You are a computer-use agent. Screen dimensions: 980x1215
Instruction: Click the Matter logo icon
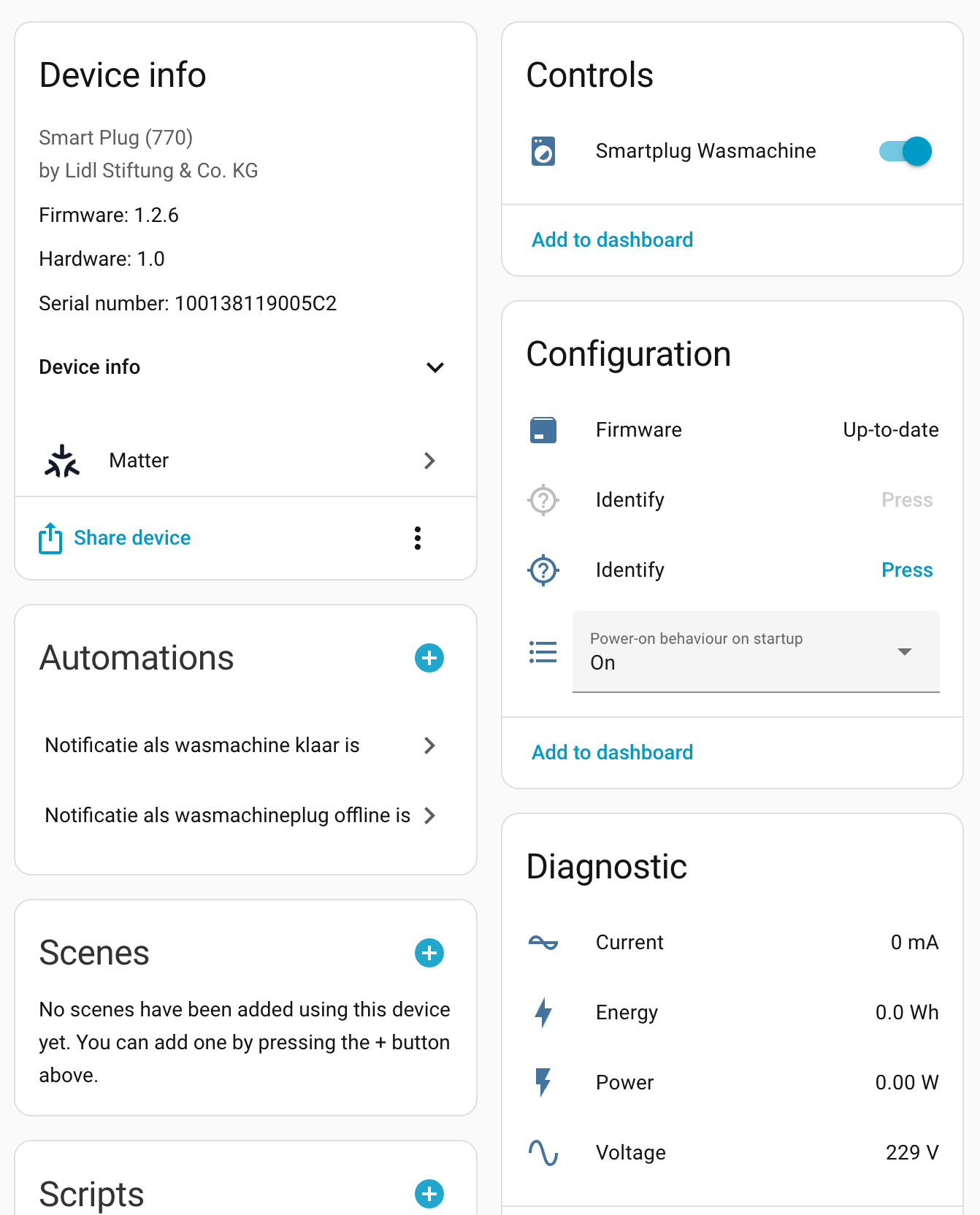[62, 461]
